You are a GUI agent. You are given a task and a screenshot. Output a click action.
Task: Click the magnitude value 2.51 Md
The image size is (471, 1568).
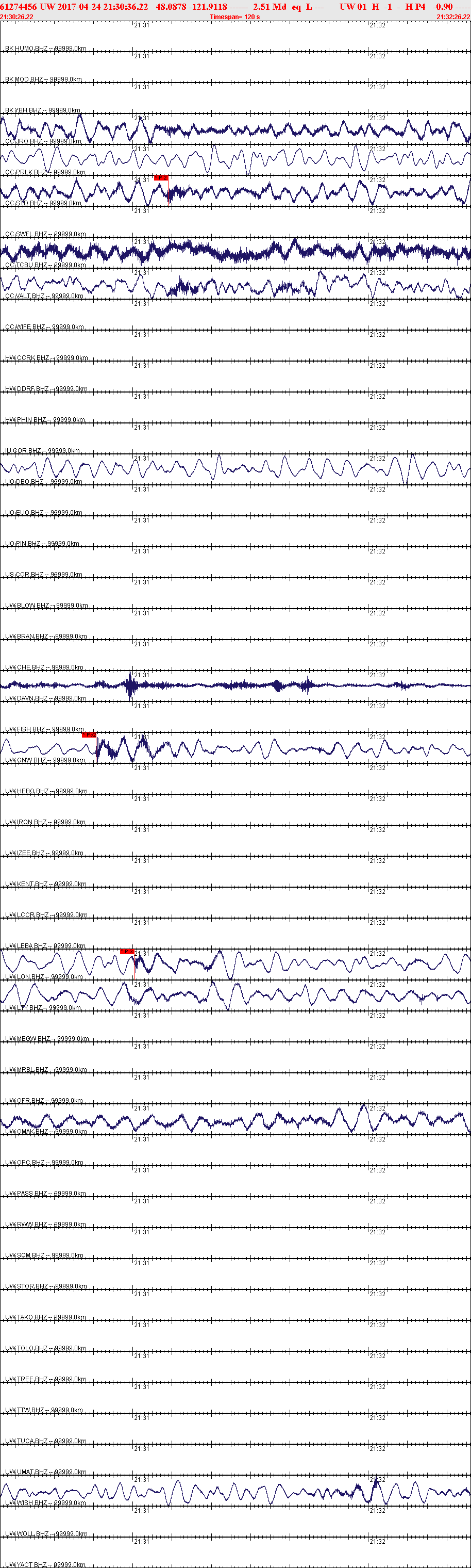(270, 7)
